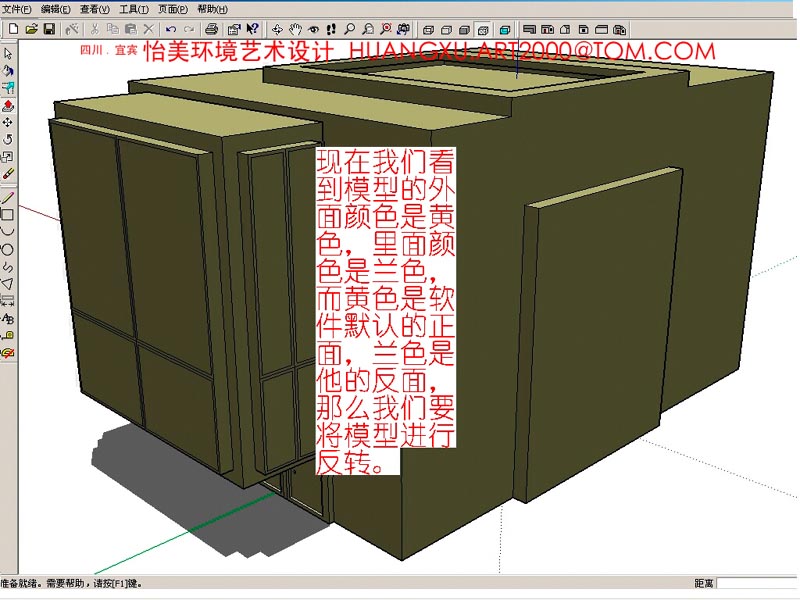
Task: Click the Paste clipboard icon
Action: pyautogui.click(x=131, y=29)
